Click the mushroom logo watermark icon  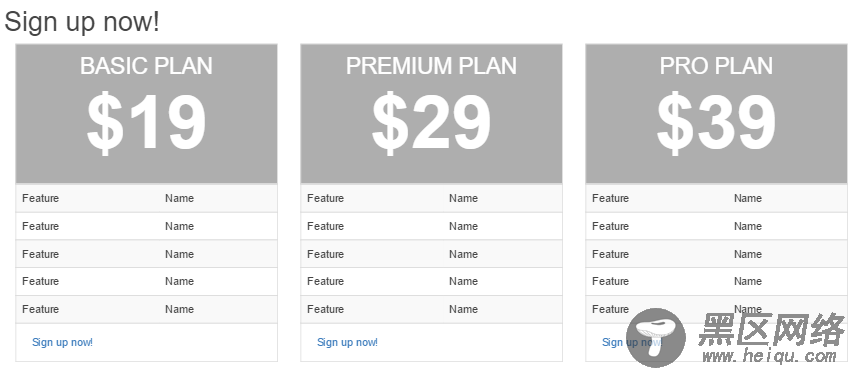click(x=656, y=337)
